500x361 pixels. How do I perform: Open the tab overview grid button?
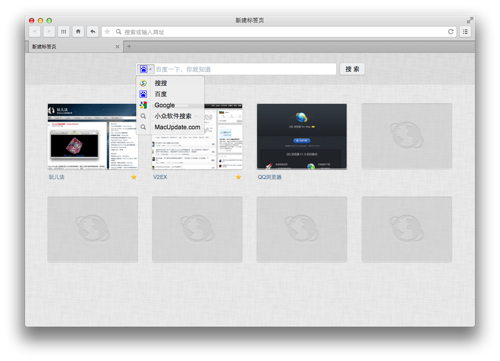point(63,32)
